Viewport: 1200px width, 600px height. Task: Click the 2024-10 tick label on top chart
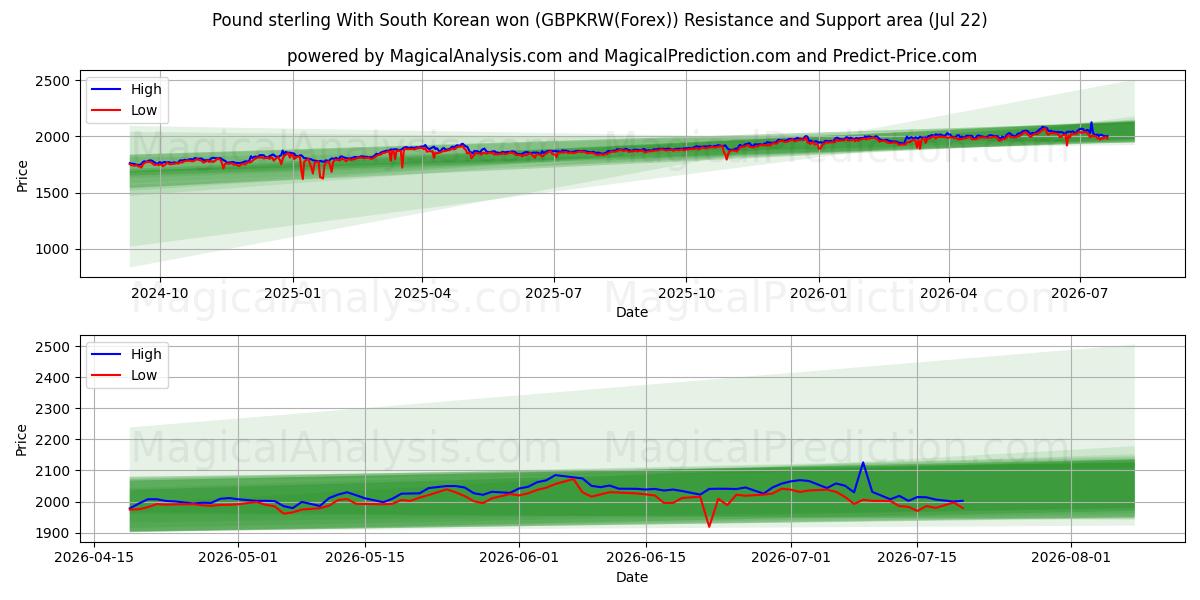(160, 293)
